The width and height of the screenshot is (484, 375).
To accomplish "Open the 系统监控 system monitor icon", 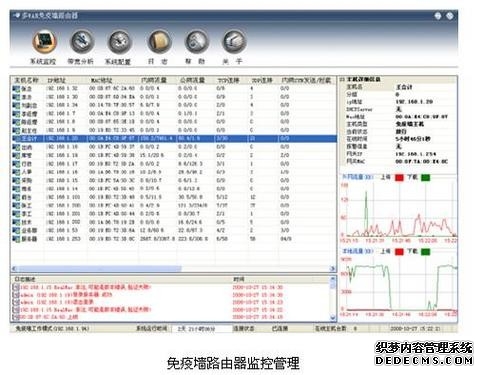I will coord(44,41).
